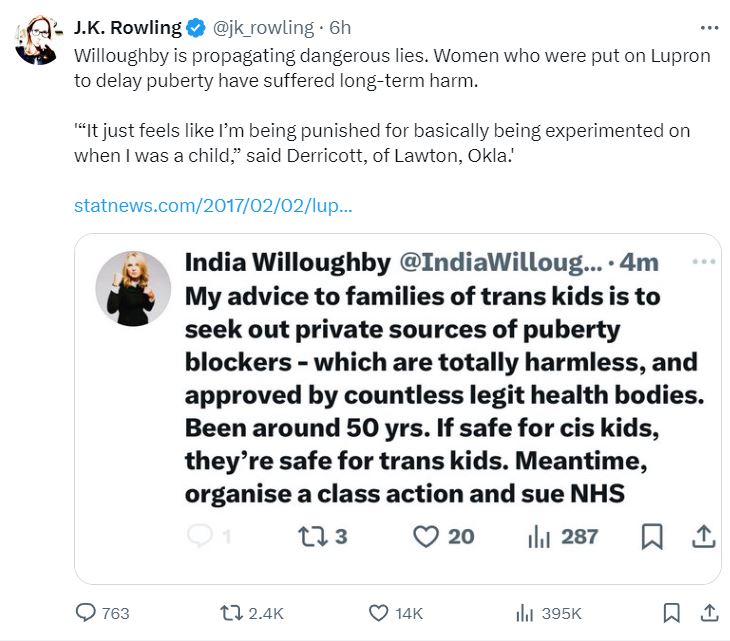Open the quoted tweet text about puberty blockers
Image resolution: width=730 pixels, height=641 pixels.
tap(445, 395)
